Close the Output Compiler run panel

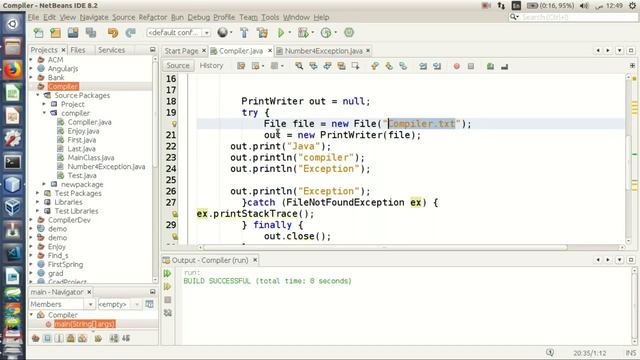click(x=255, y=260)
